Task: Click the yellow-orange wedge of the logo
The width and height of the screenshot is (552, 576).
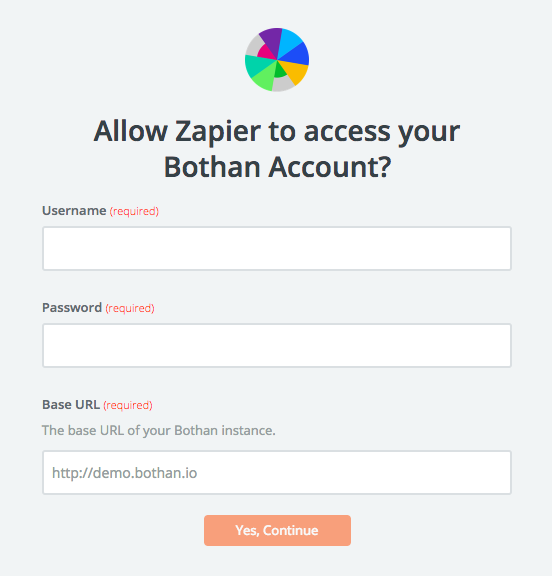Action: [x=296, y=71]
